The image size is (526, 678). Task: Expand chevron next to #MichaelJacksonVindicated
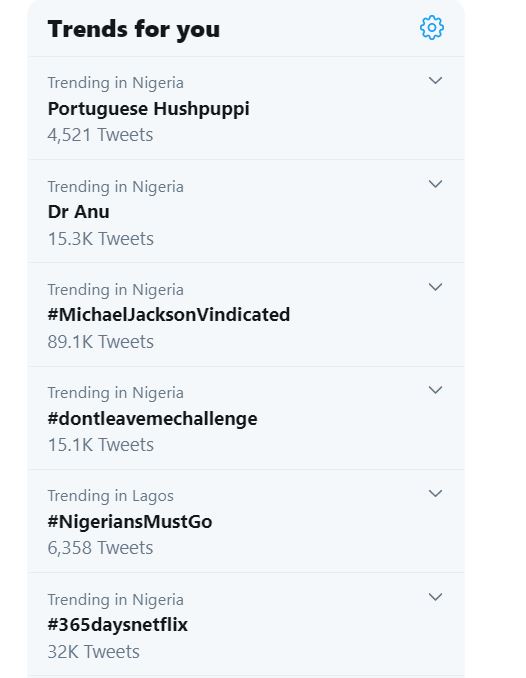[435, 287]
